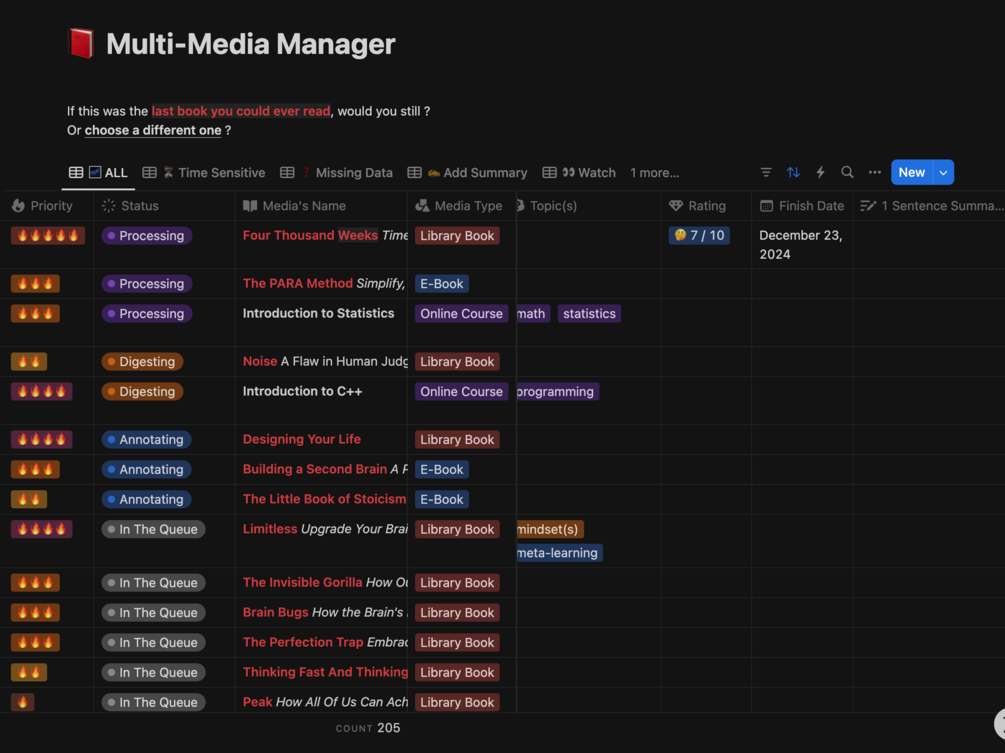Click the math topic tag
The height and width of the screenshot is (753, 1005).
pyautogui.click(x=533, y=313)
